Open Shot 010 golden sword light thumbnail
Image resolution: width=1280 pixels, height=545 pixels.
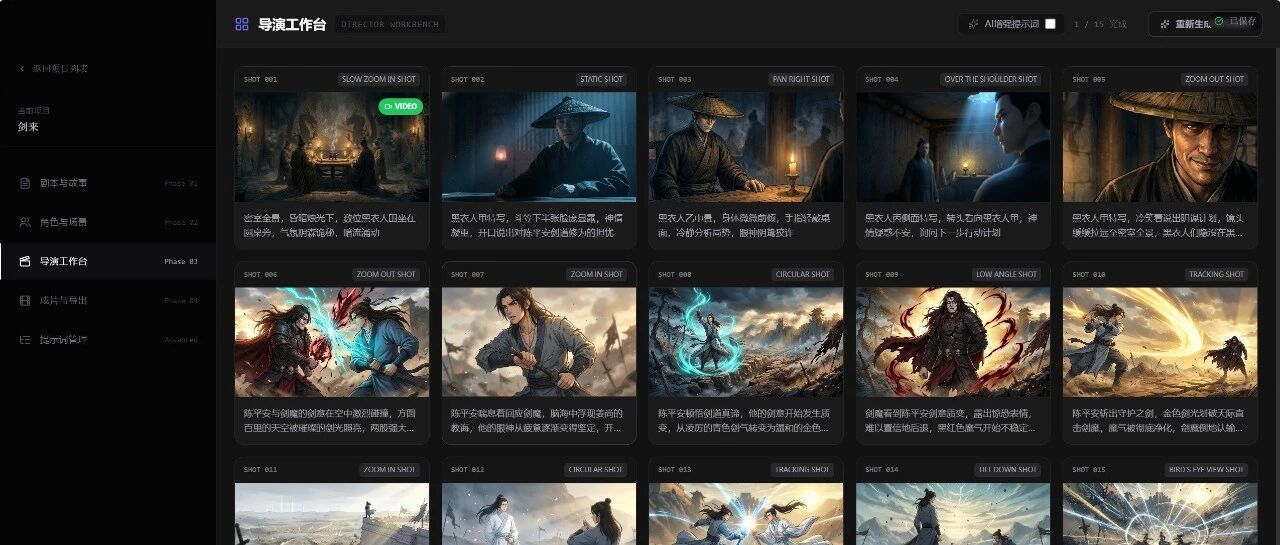(x=1160, y=342)
